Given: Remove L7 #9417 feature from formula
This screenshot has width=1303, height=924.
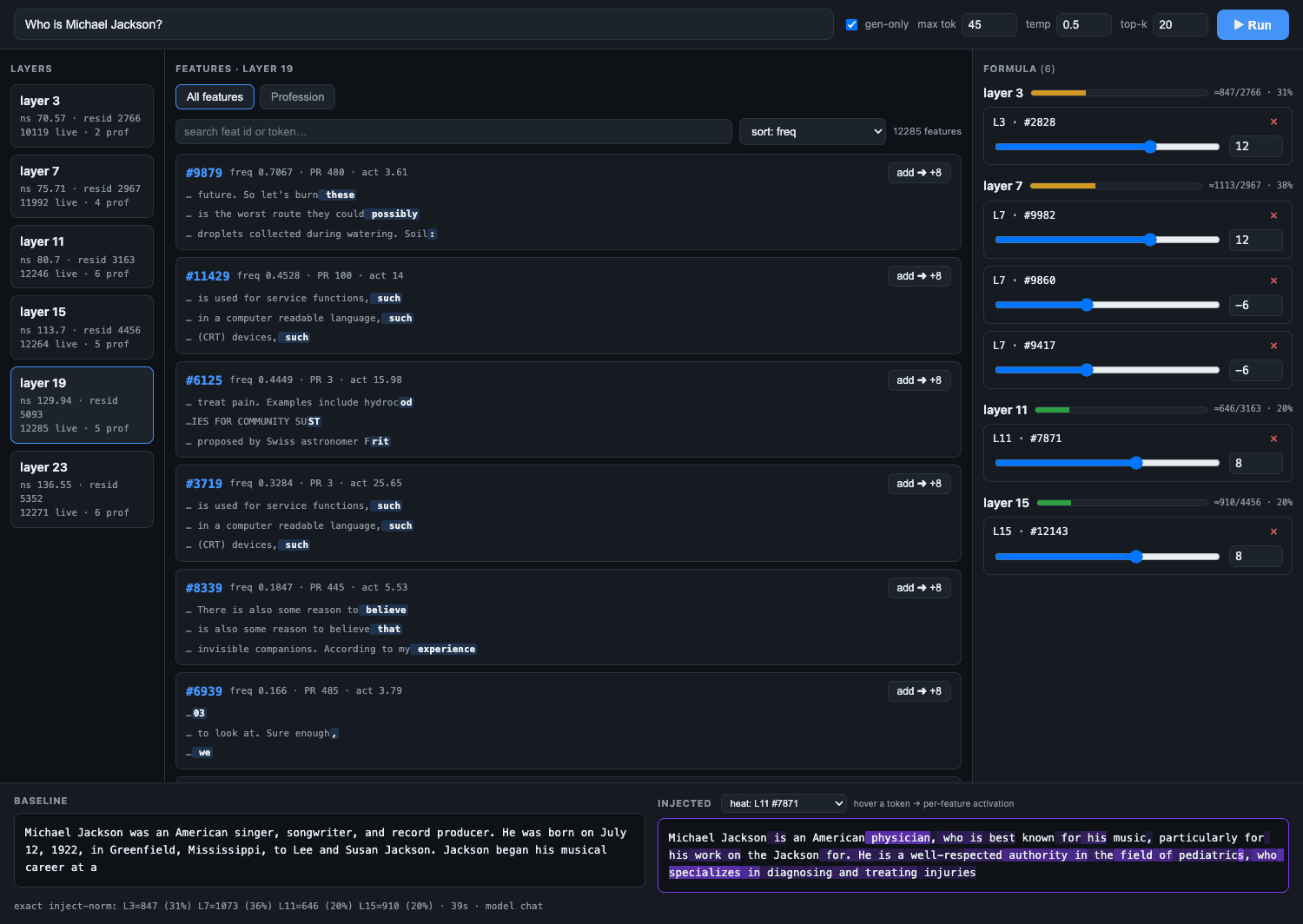Looking at the screenshot, I should [1273, 346].
